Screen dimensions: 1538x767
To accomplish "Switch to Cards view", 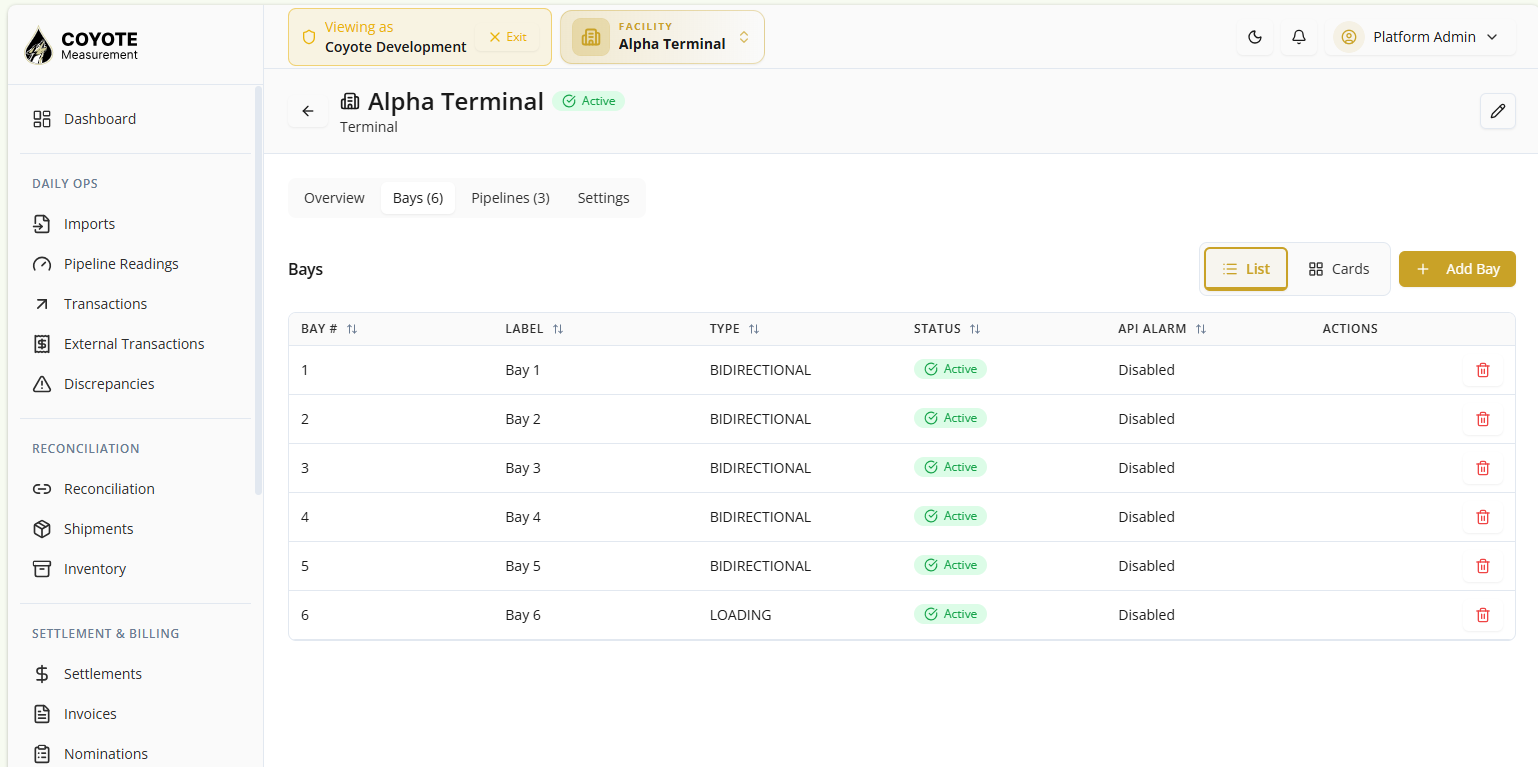I will click(1338, 269).
